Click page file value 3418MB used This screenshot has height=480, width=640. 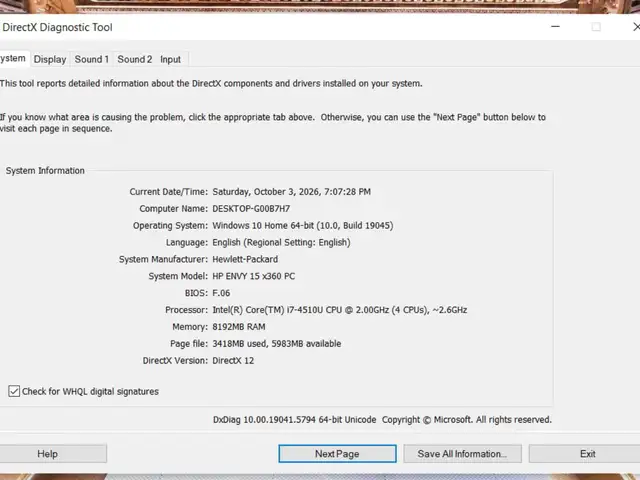click(x=277, y=344)
